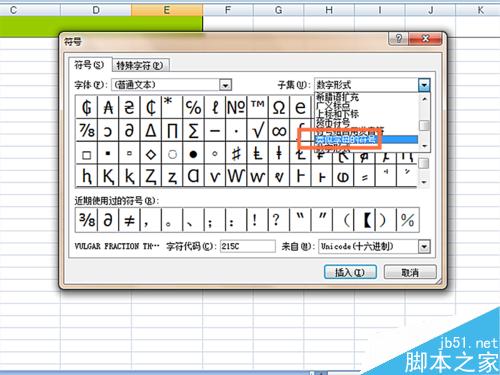The height and width of the screenshot is (375, 500).
Task: Pick the hryvnia sign ₴ in symbol grid
Action: (129, 107)
